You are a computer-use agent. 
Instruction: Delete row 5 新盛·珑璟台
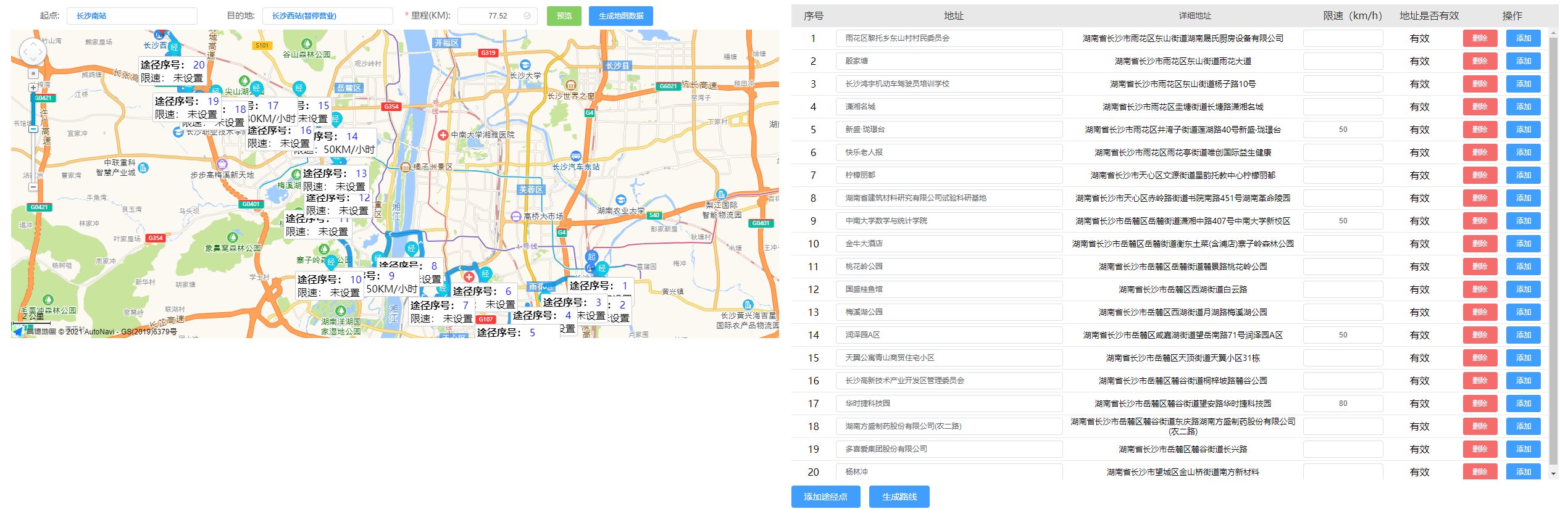click(x=1480, y=130)
